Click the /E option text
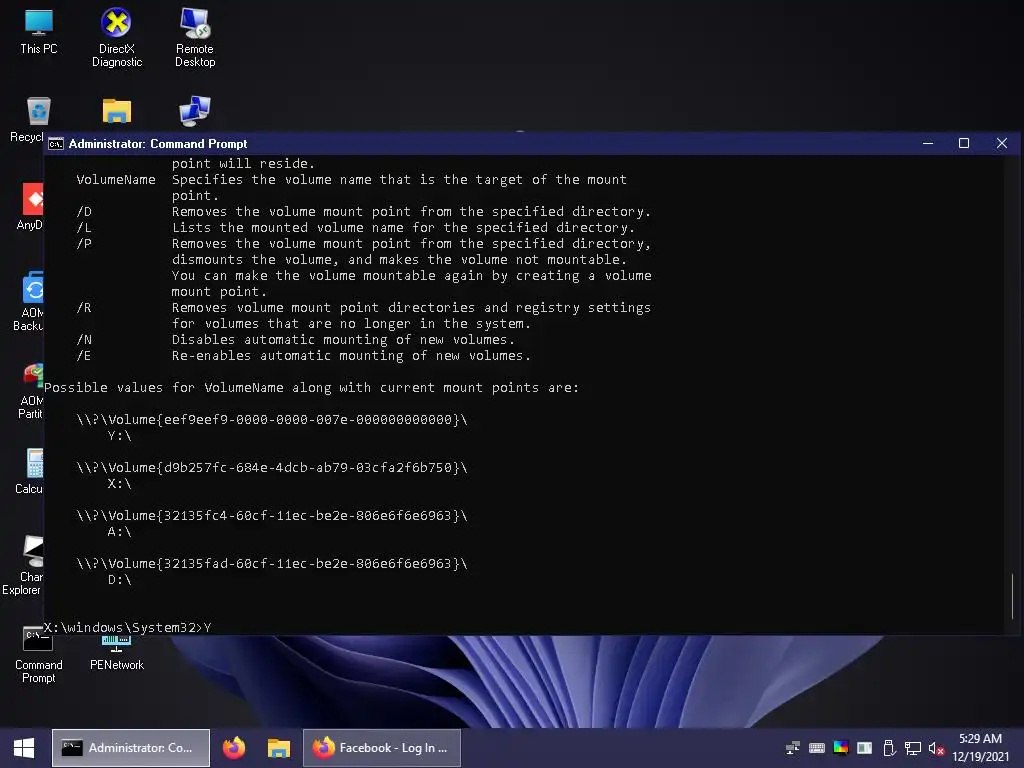The width and height of the screenshot is (1024, 768). (84, 356)
